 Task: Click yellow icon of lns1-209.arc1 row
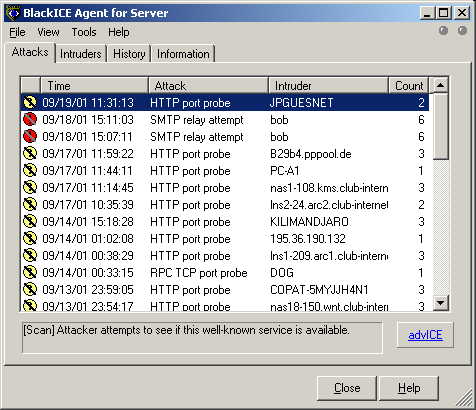click(x=30, y=255)
